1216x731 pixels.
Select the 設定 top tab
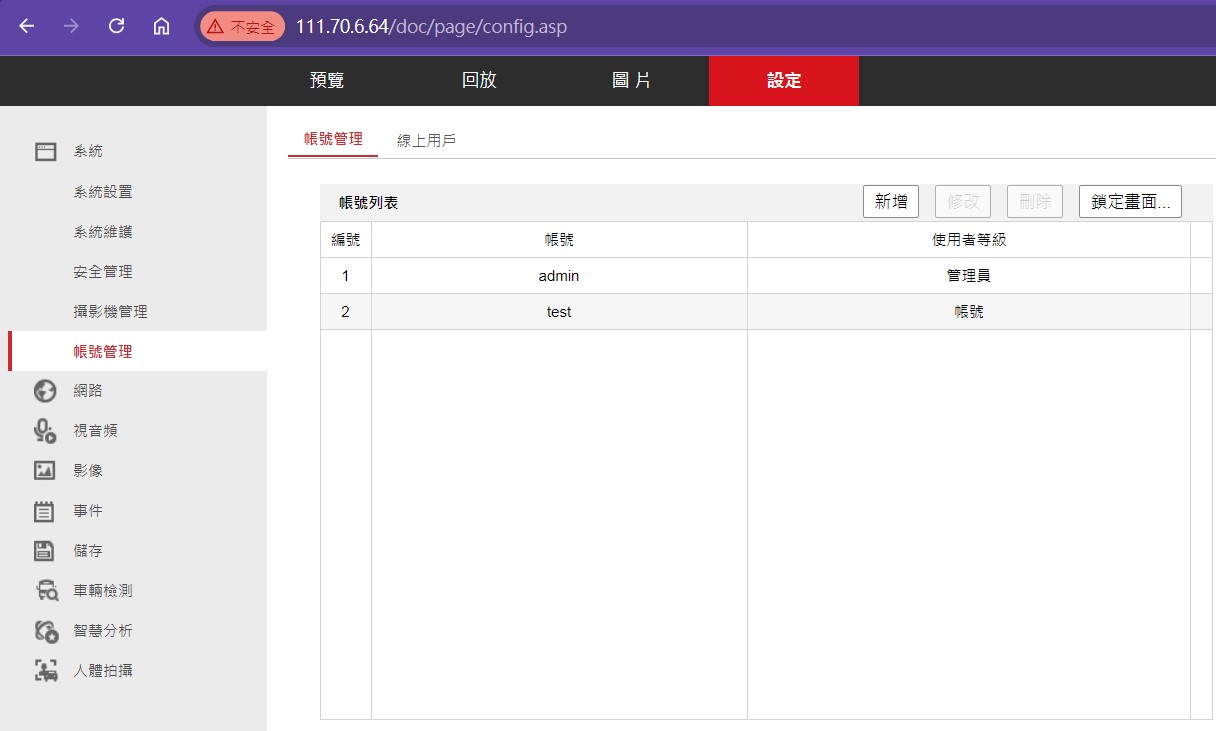(x=784, y=81)
